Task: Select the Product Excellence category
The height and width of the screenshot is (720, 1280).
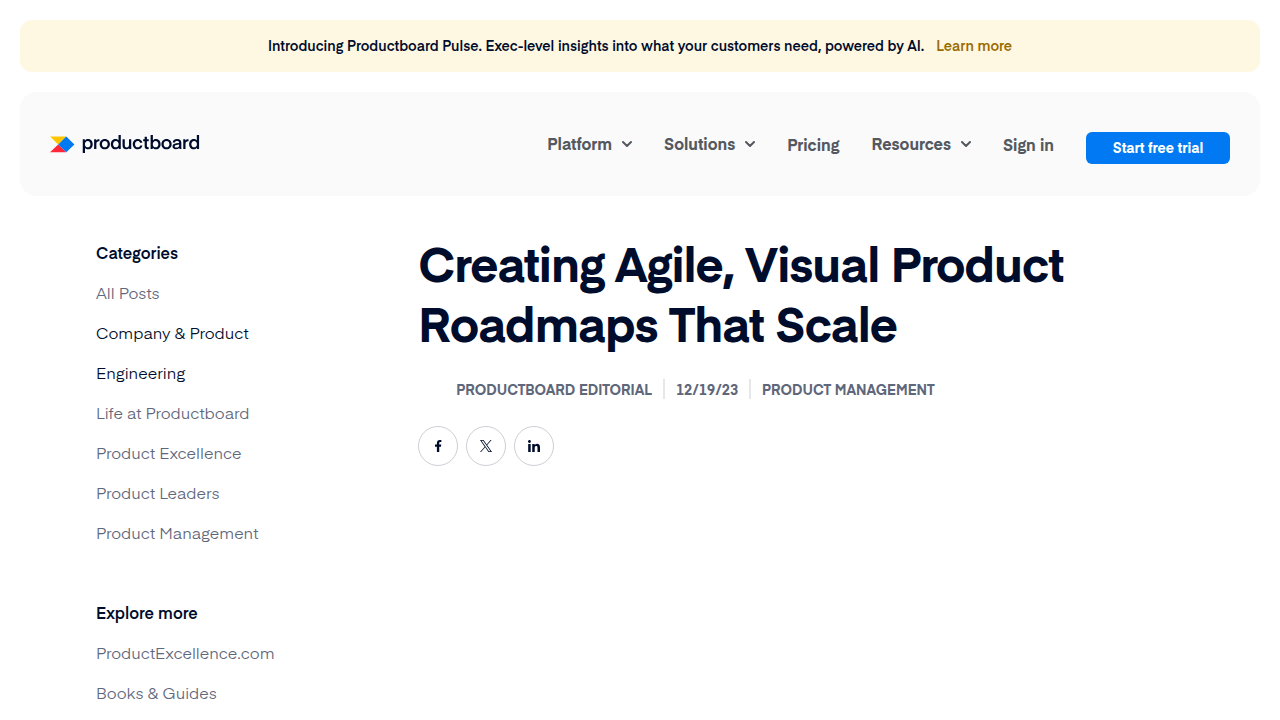Action: (x=169, y=453)
